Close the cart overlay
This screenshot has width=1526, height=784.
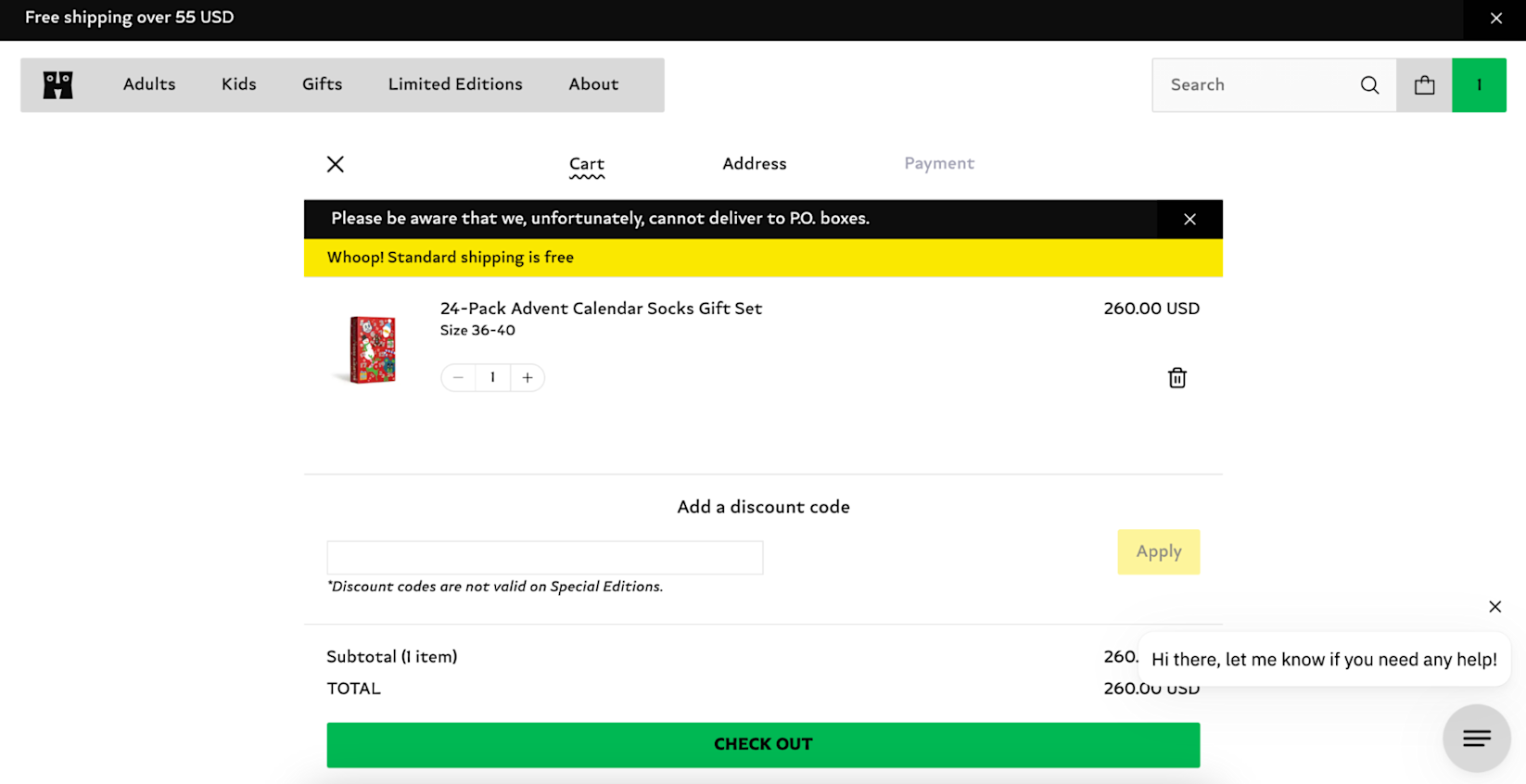click(x=335, y=163)
